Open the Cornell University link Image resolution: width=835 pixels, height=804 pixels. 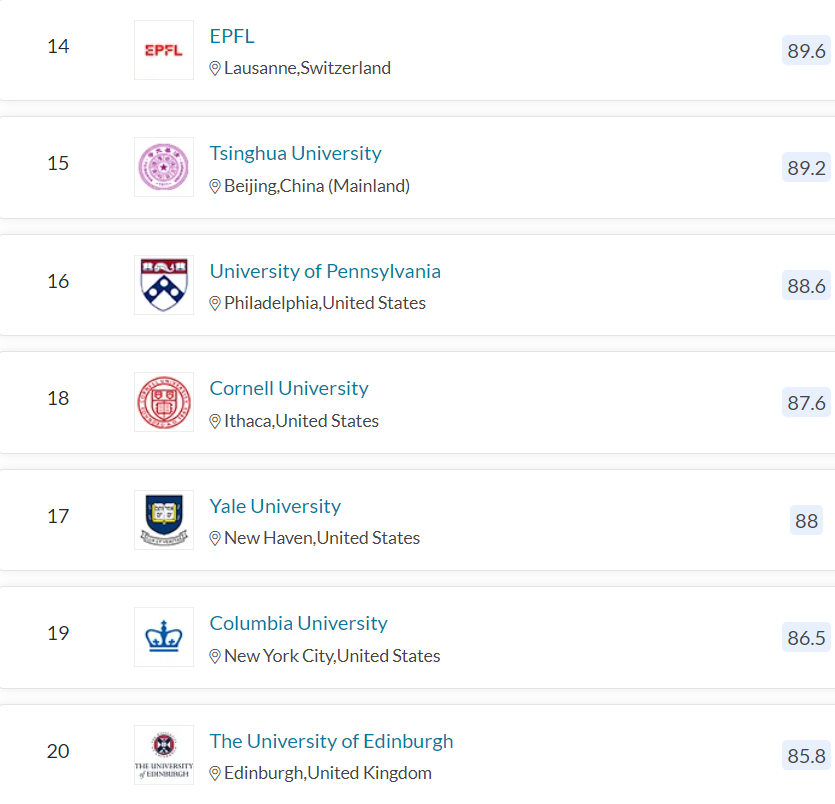pos(289,388)
